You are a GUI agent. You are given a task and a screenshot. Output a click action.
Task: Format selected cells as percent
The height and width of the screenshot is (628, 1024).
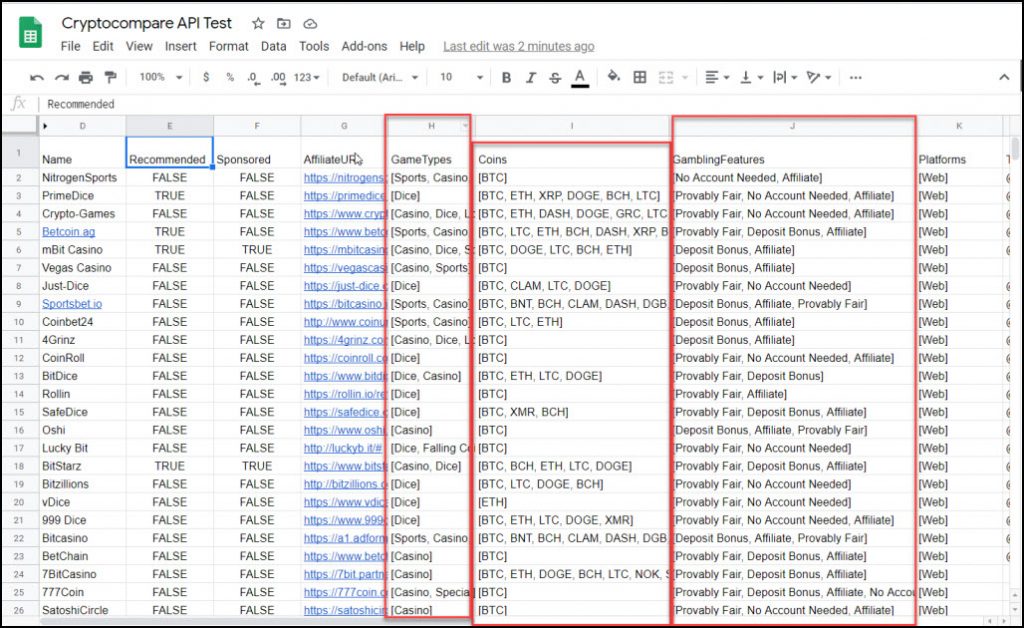[x=230, y=77]
